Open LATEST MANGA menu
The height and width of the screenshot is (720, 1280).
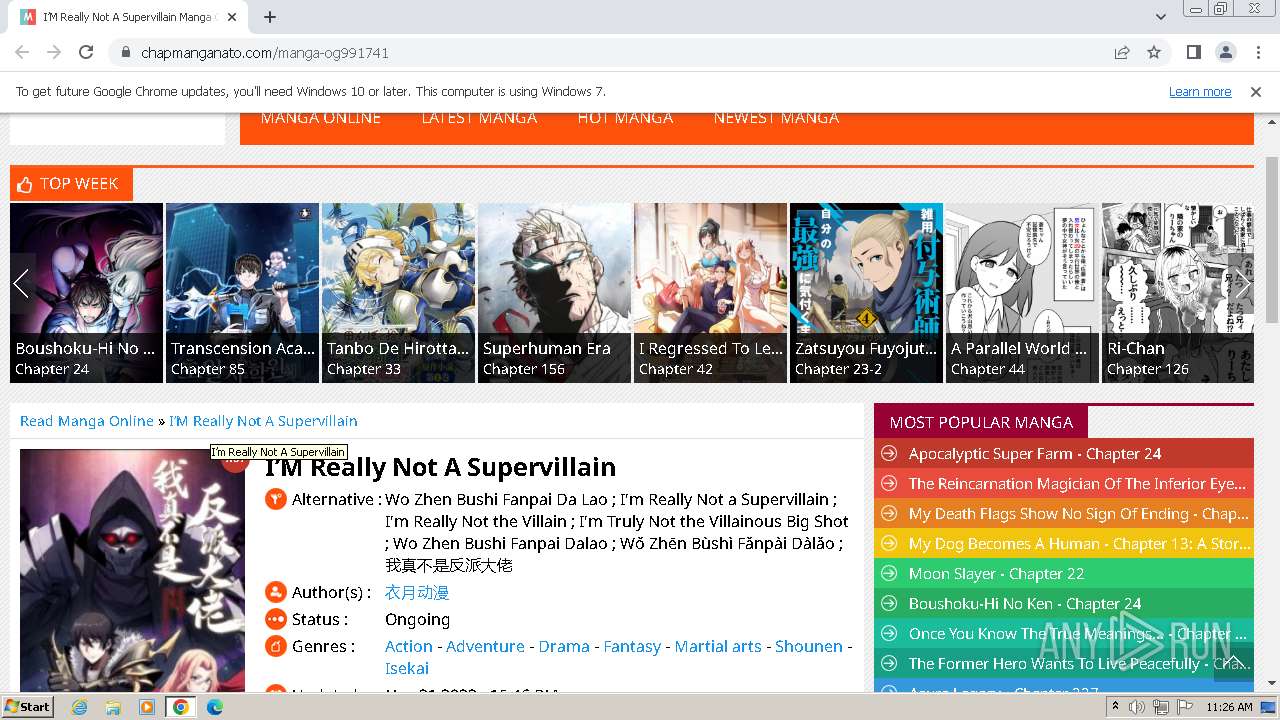(479, 118)
